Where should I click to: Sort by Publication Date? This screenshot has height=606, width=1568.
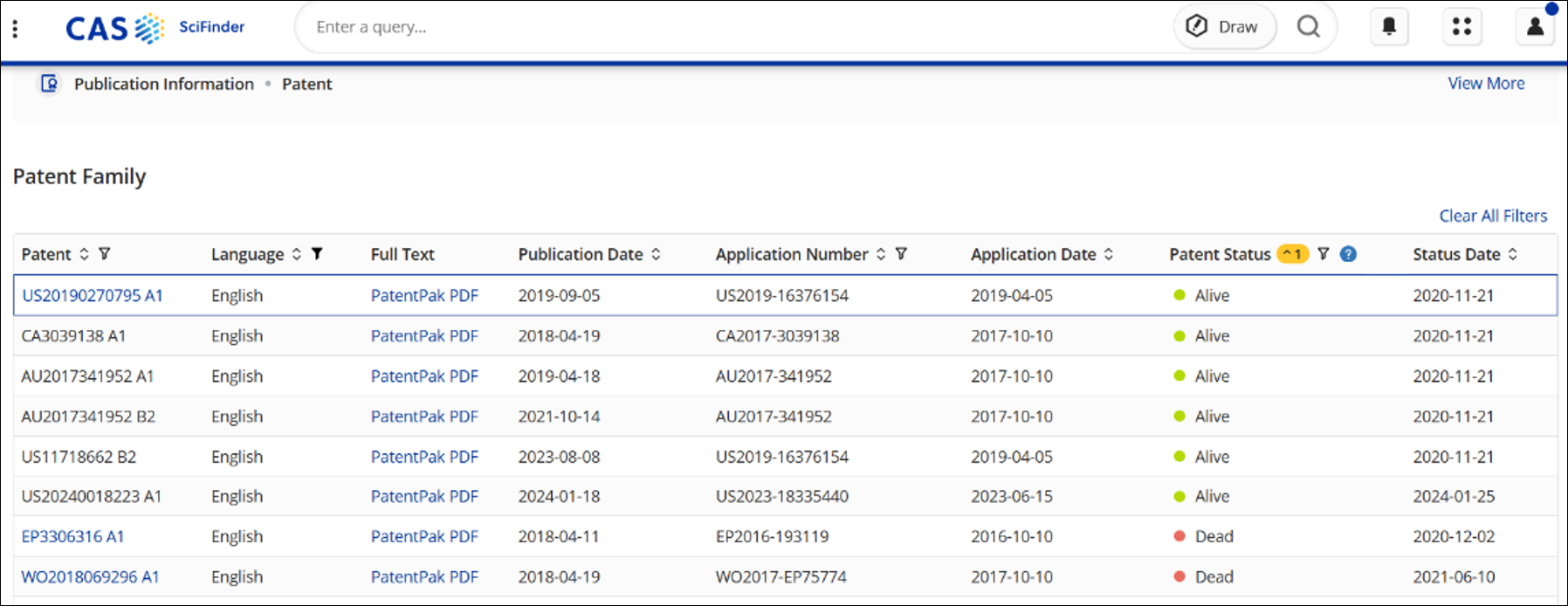tap(656, 254)
